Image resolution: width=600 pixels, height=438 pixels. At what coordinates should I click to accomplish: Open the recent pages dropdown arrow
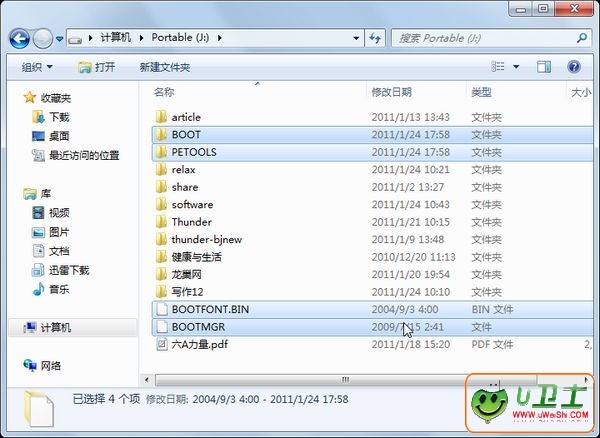pyautogui.click(x=59, y=39)
